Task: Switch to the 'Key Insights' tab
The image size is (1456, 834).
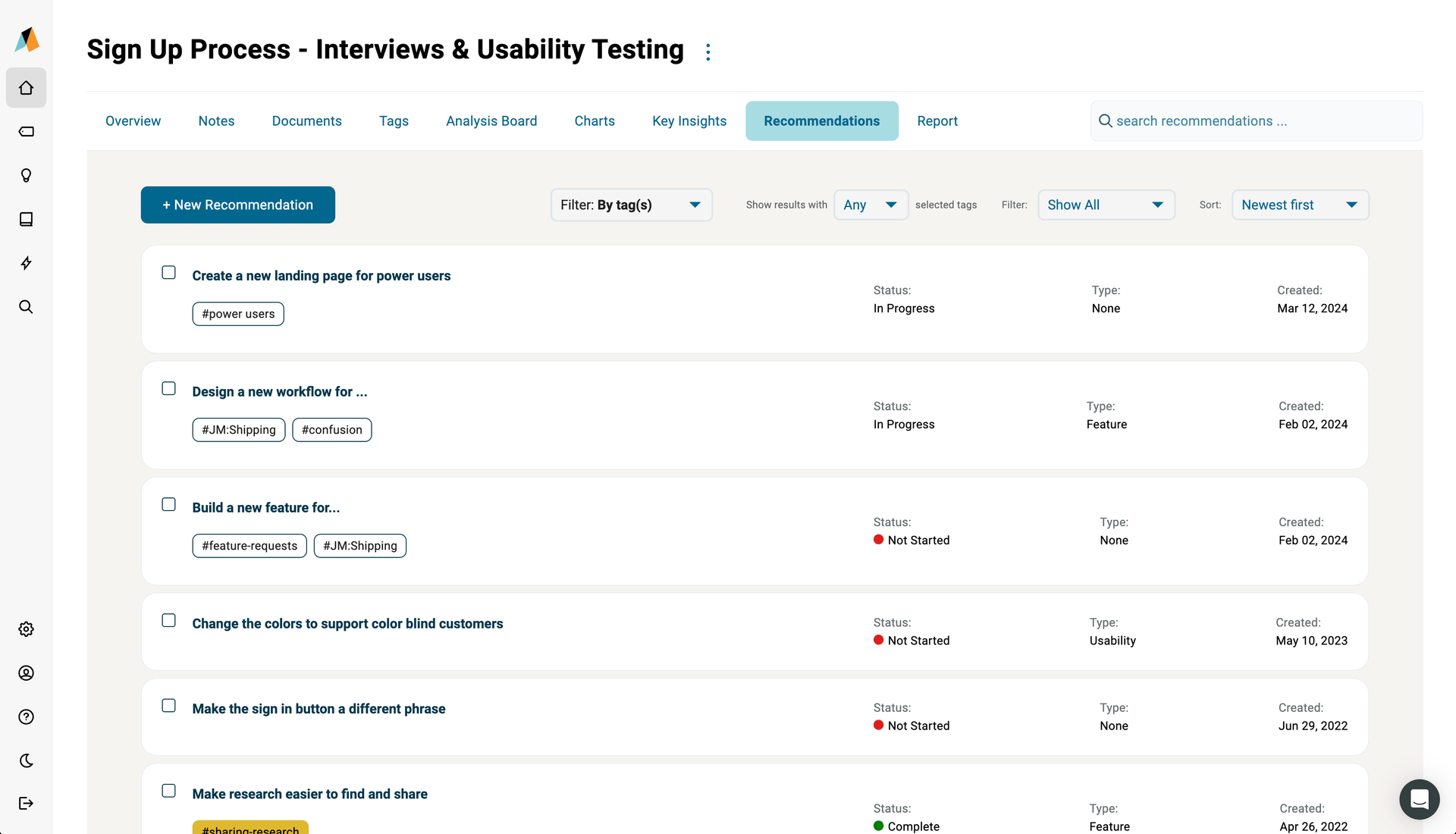Action: (x=689, y=121)
